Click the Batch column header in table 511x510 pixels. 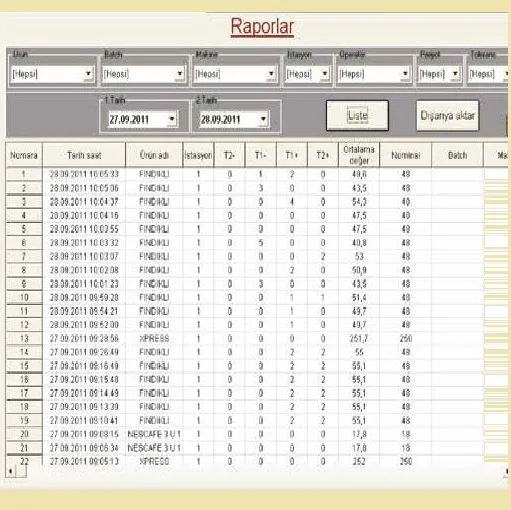coord(457,155)
